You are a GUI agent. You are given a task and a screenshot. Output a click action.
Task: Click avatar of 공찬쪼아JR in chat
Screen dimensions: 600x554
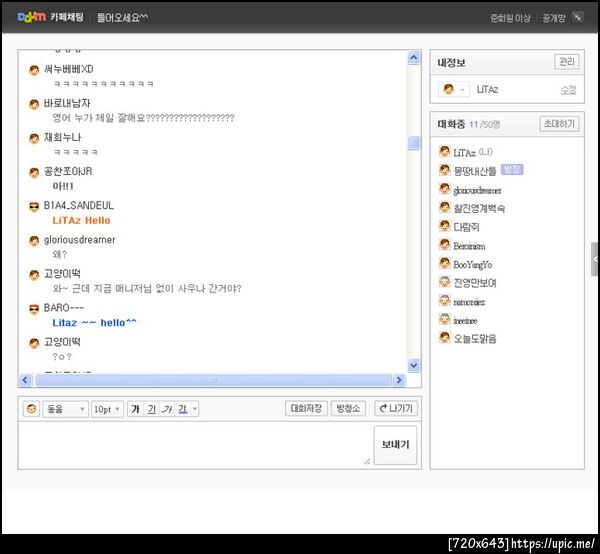click(34, 173)
